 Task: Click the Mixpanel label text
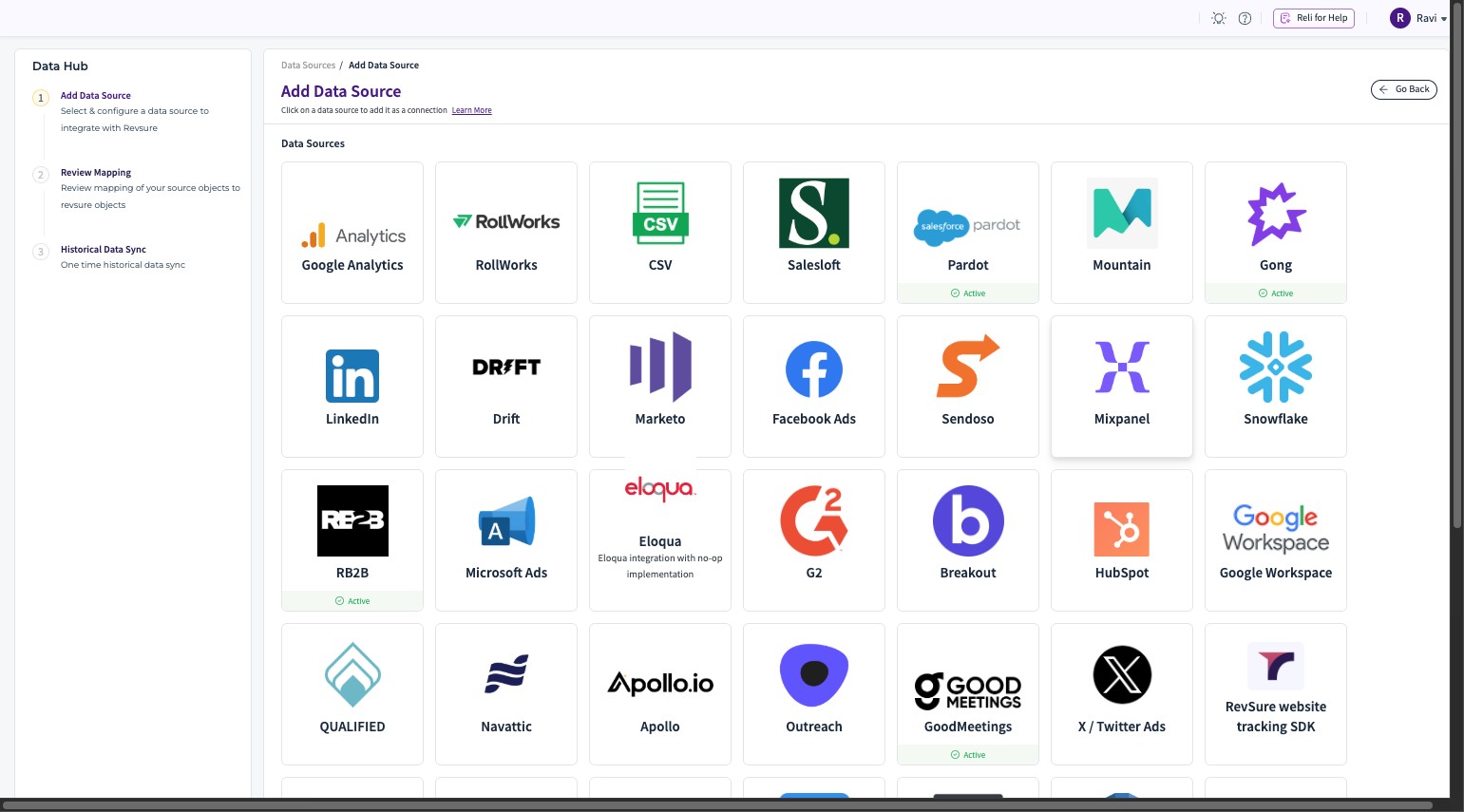pos(1122,419)
